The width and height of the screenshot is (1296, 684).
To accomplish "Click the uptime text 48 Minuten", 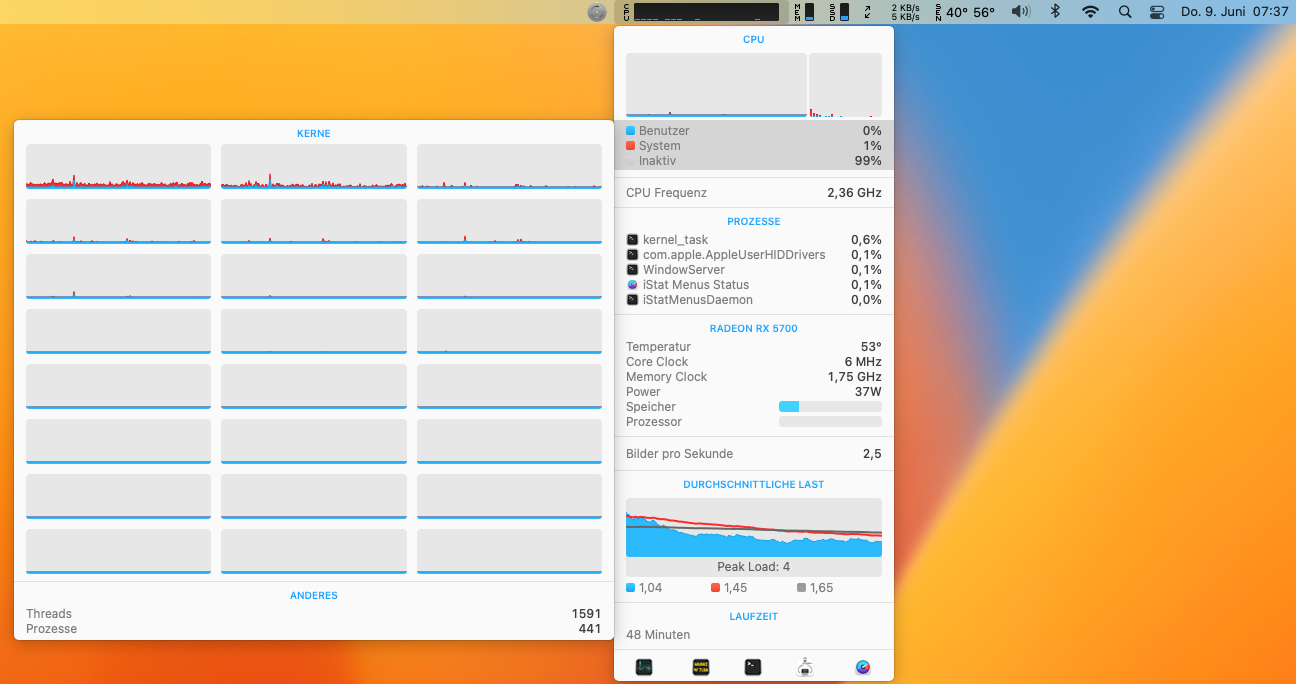I will tap(658, 635).
